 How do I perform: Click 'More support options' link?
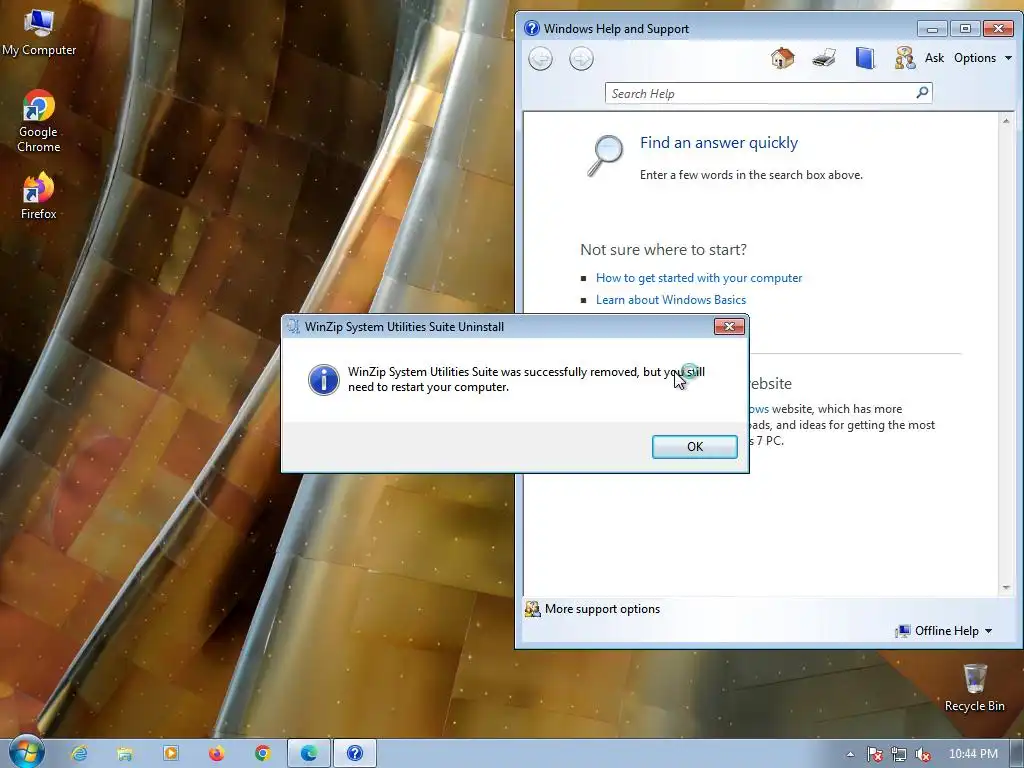point(602,609)
